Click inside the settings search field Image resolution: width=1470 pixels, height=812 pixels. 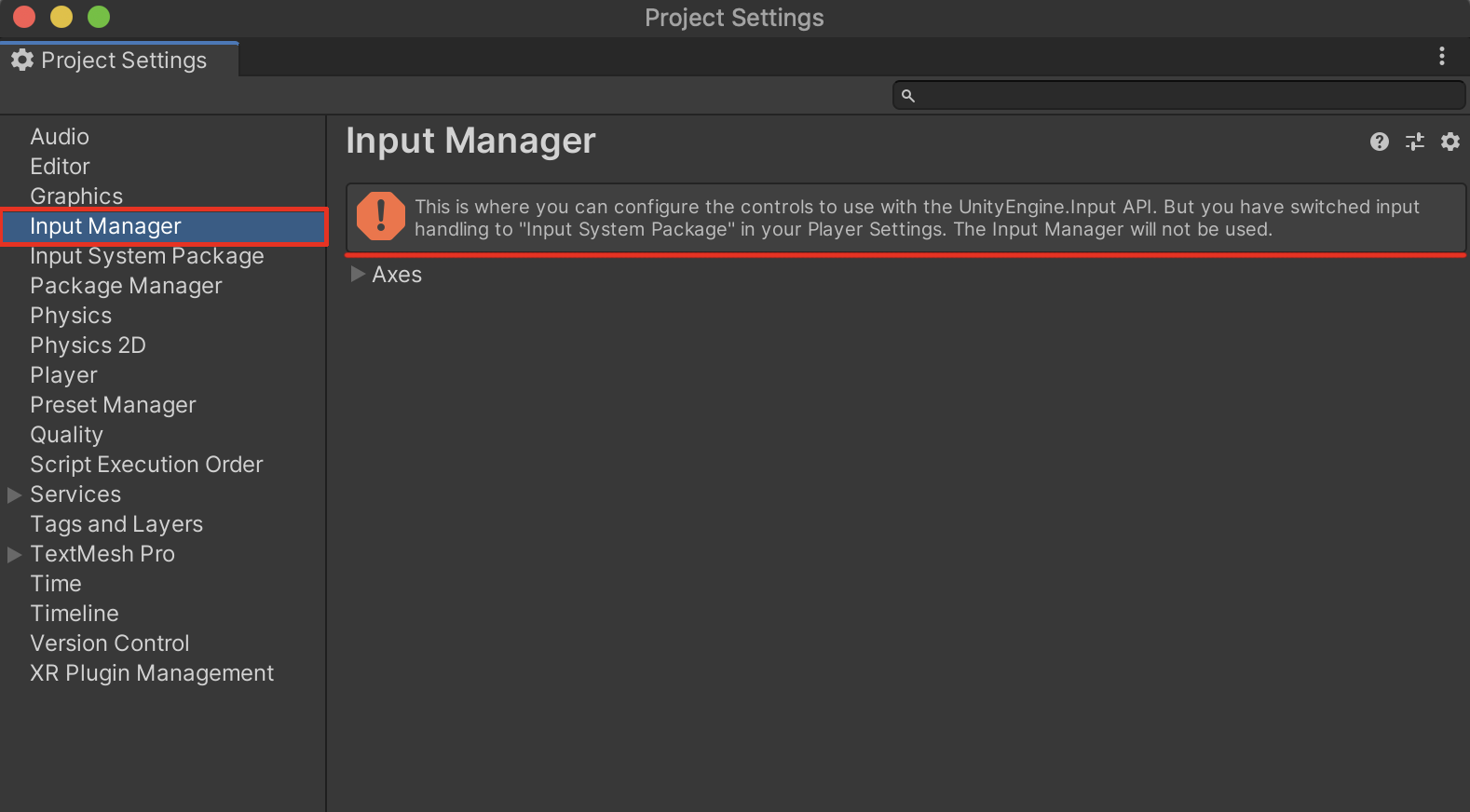[1183, 96]
